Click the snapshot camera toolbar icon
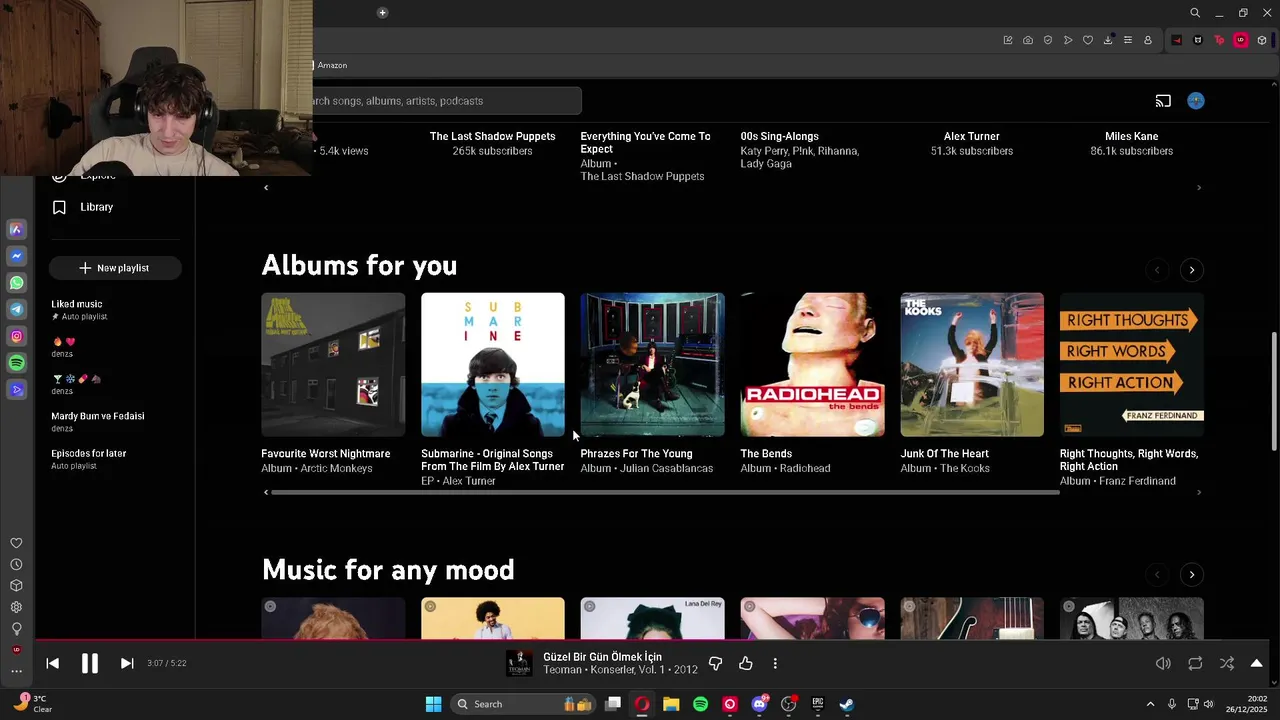 [x=1028, y=40]
